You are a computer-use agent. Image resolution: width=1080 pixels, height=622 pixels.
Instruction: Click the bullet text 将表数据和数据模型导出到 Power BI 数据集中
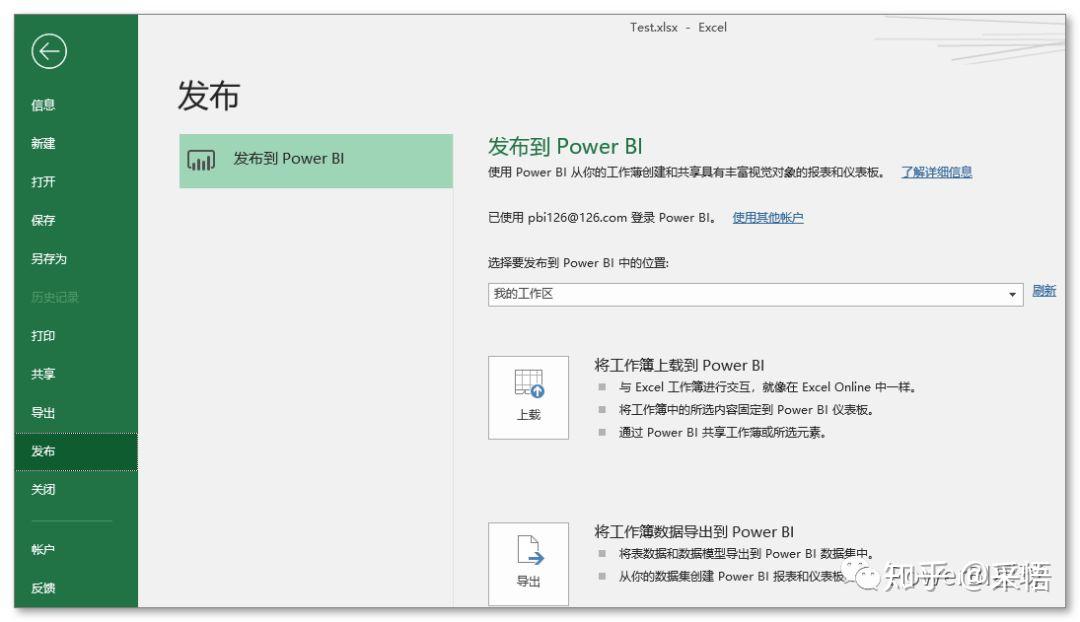[x=747, y=554]
